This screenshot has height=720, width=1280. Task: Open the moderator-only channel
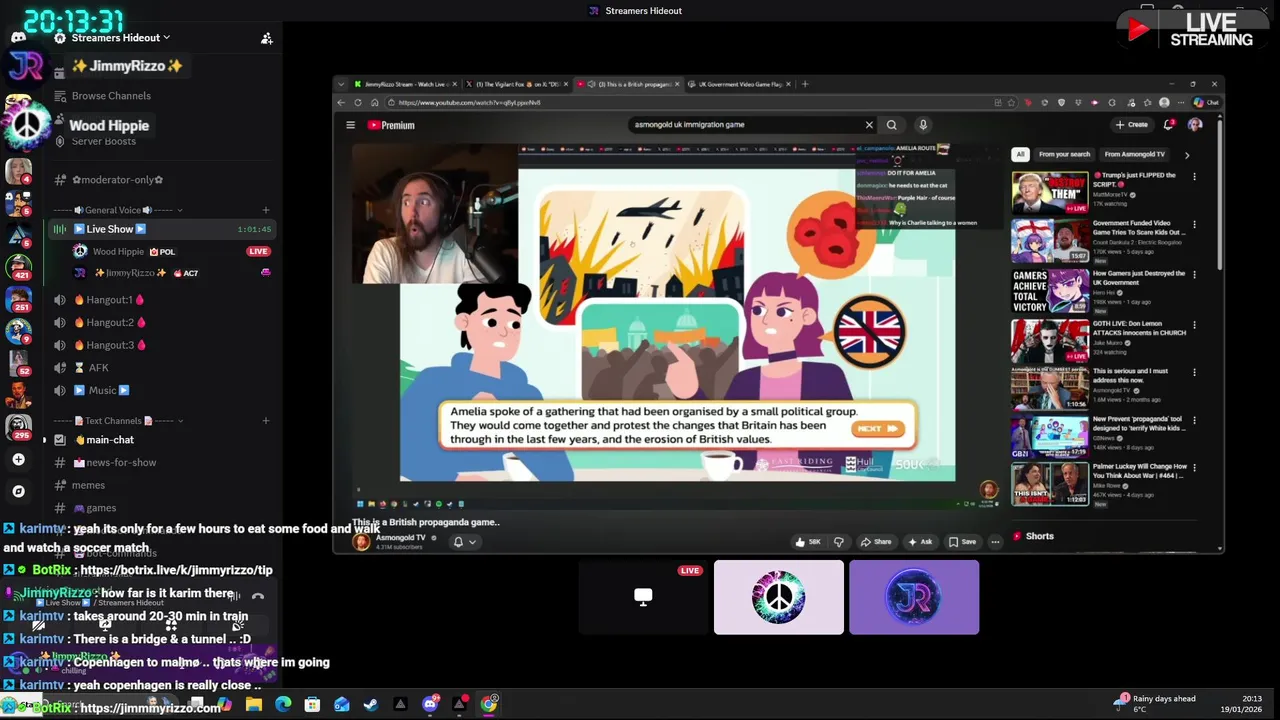coord(117,180)
